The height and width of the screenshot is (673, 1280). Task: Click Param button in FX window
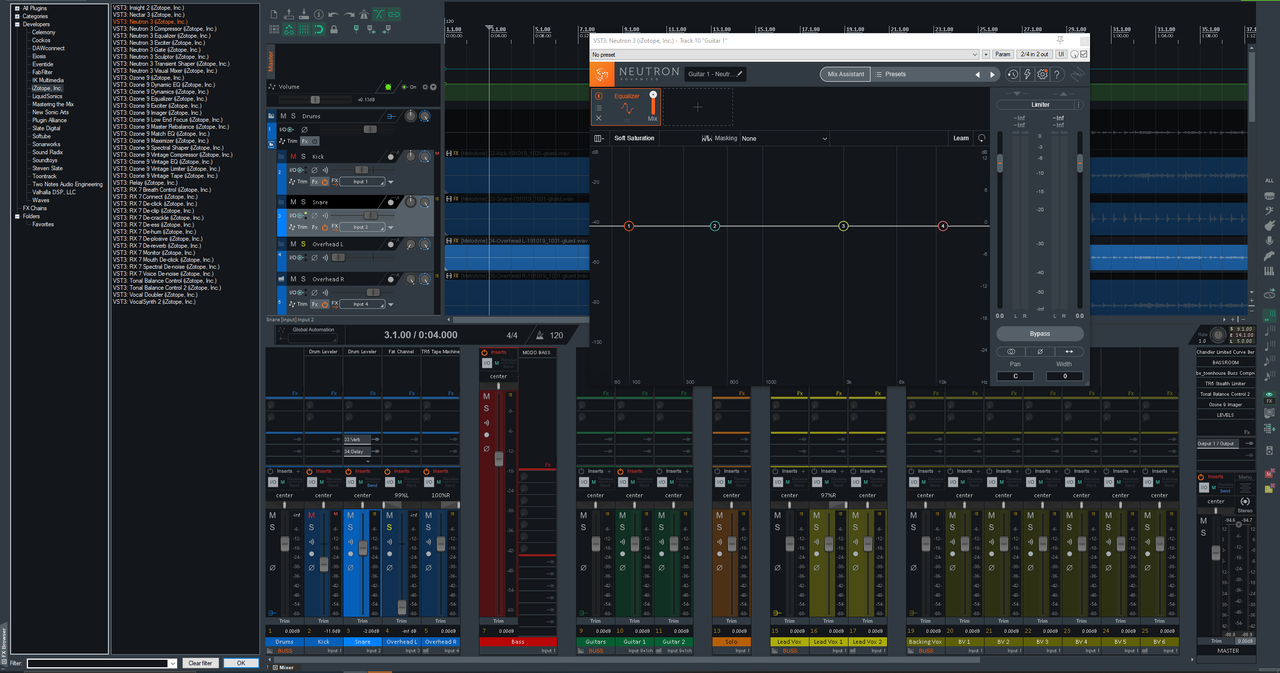click(1002, 54)
